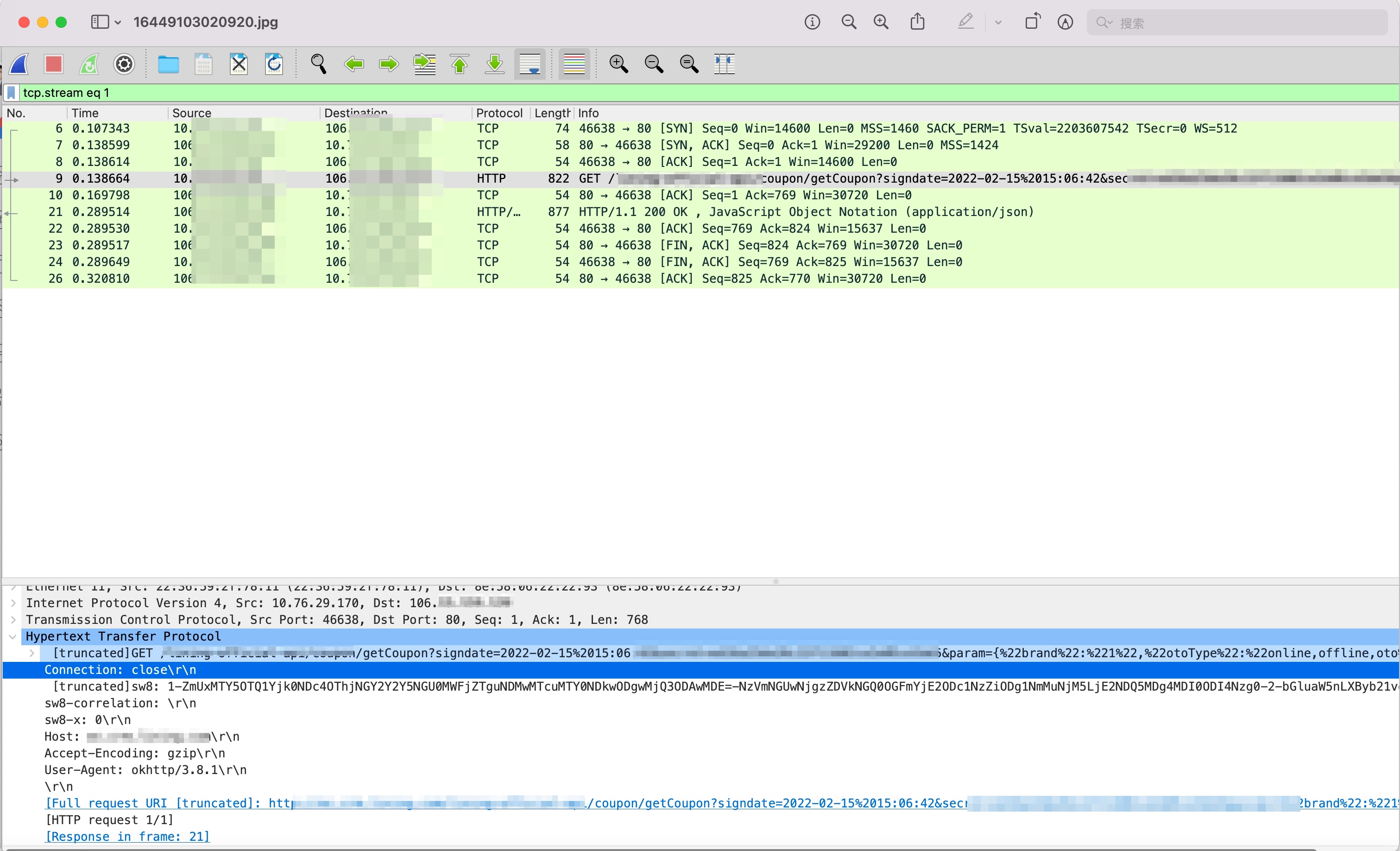Open the Response in frame: 21 link
Viewport: 1400px width, 851px height.
pos(127,837)
